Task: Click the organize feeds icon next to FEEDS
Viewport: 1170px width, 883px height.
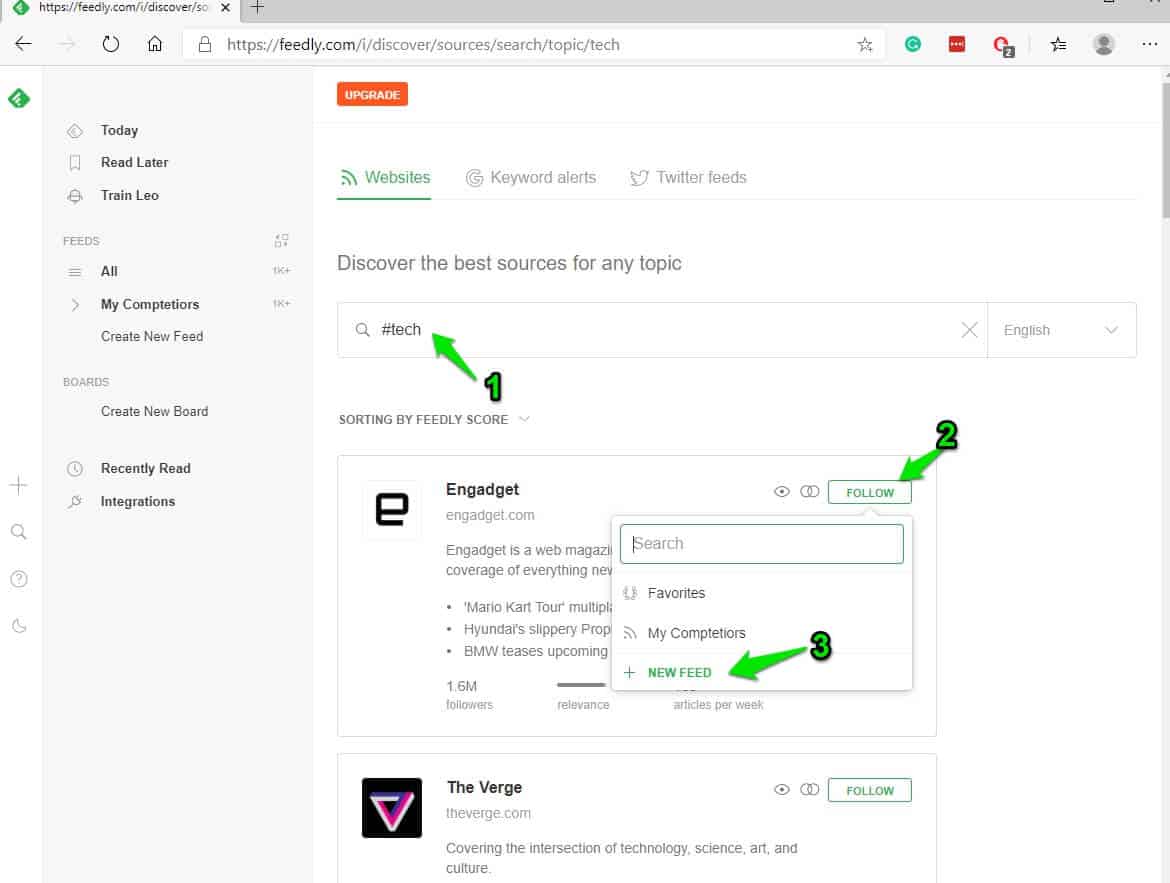Action: point(281,240)
